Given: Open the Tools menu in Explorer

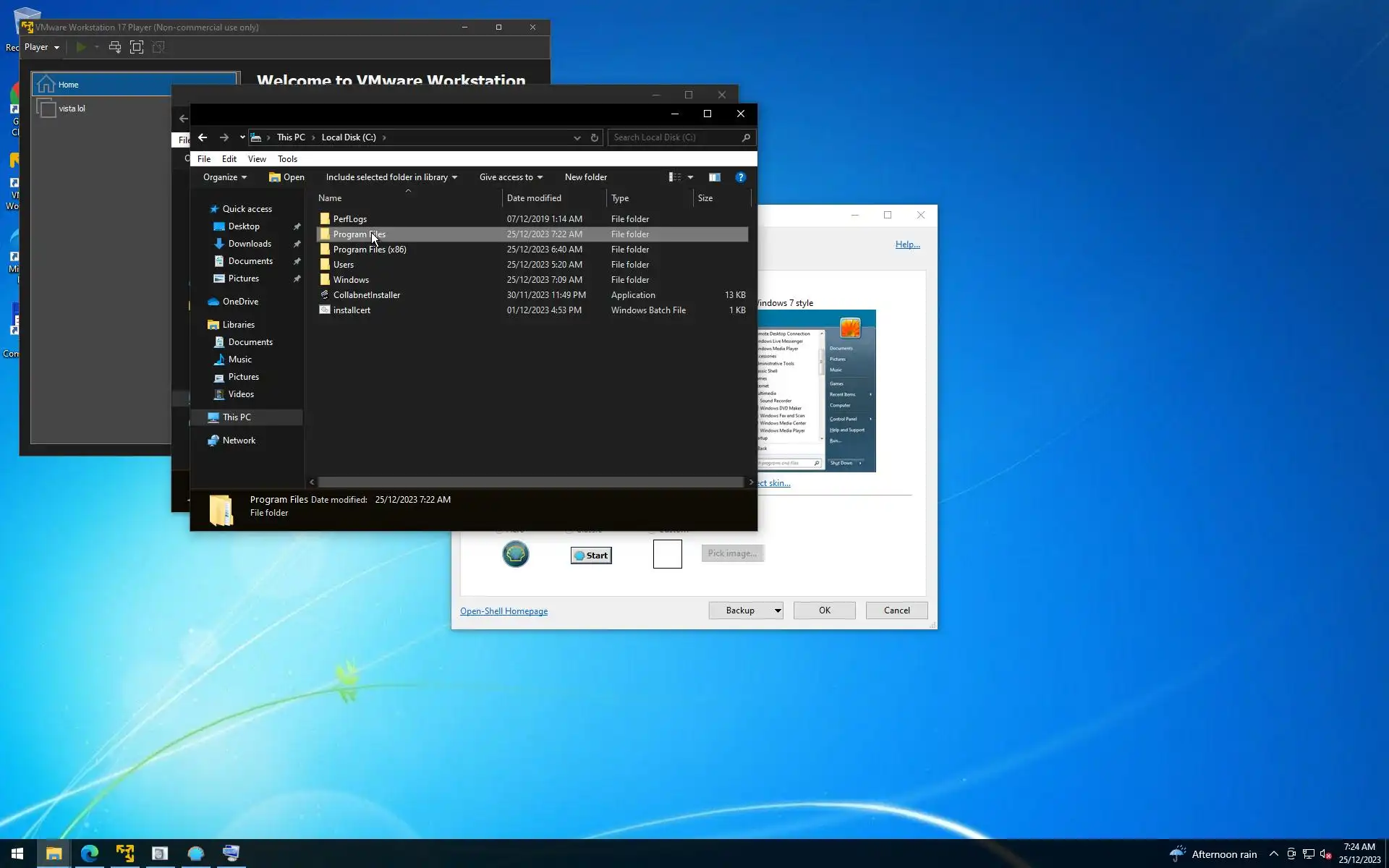Looking at the screenshot, I should 287,159.
